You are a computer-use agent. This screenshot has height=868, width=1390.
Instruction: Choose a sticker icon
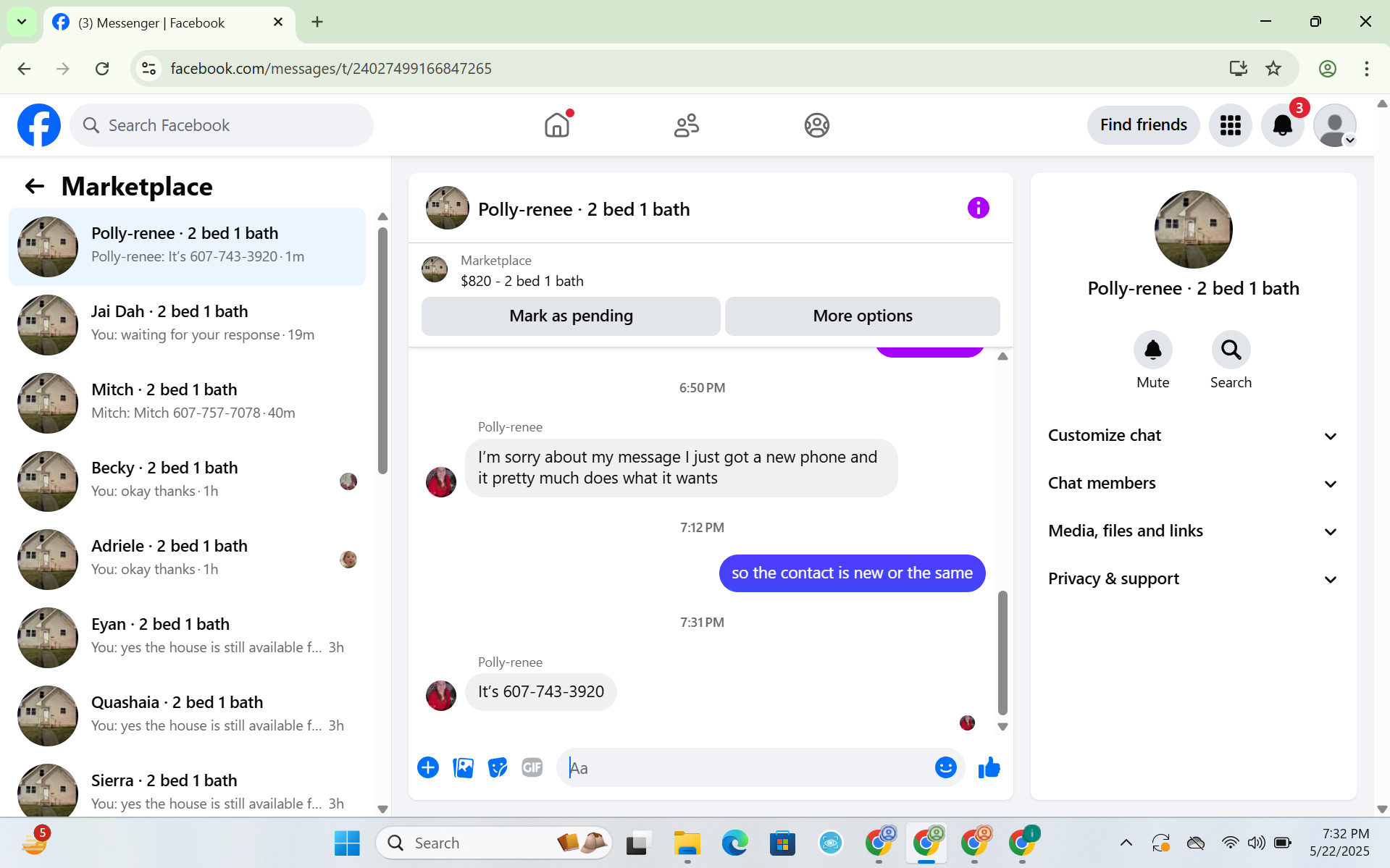pos(498,767)
